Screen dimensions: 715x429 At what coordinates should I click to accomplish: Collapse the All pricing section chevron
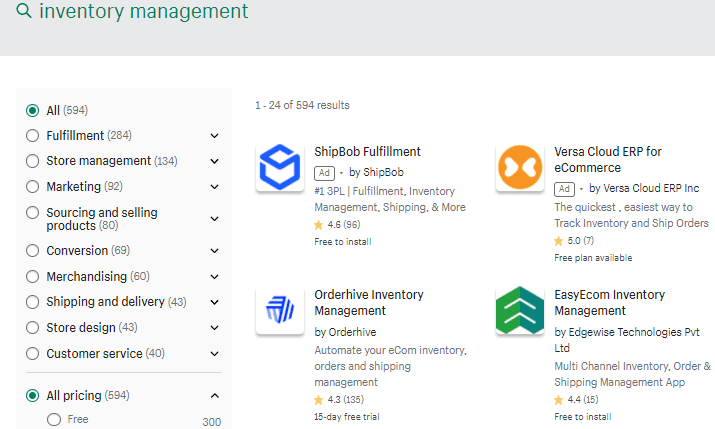point(214,396)
